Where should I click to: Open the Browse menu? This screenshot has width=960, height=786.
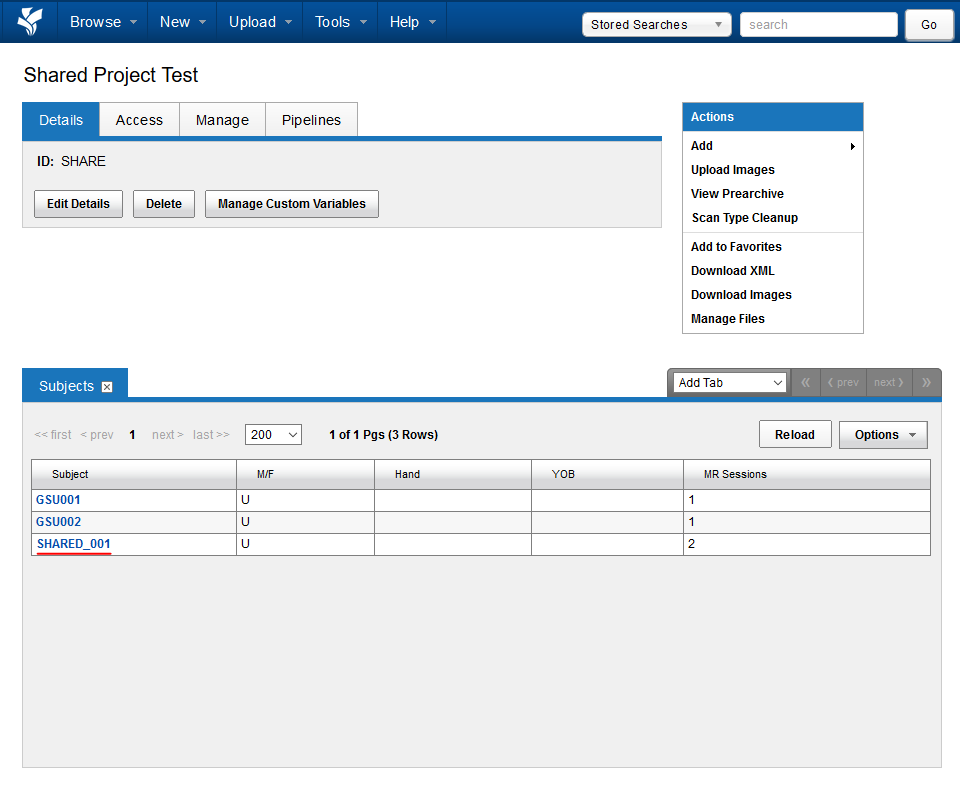(103, 22)
